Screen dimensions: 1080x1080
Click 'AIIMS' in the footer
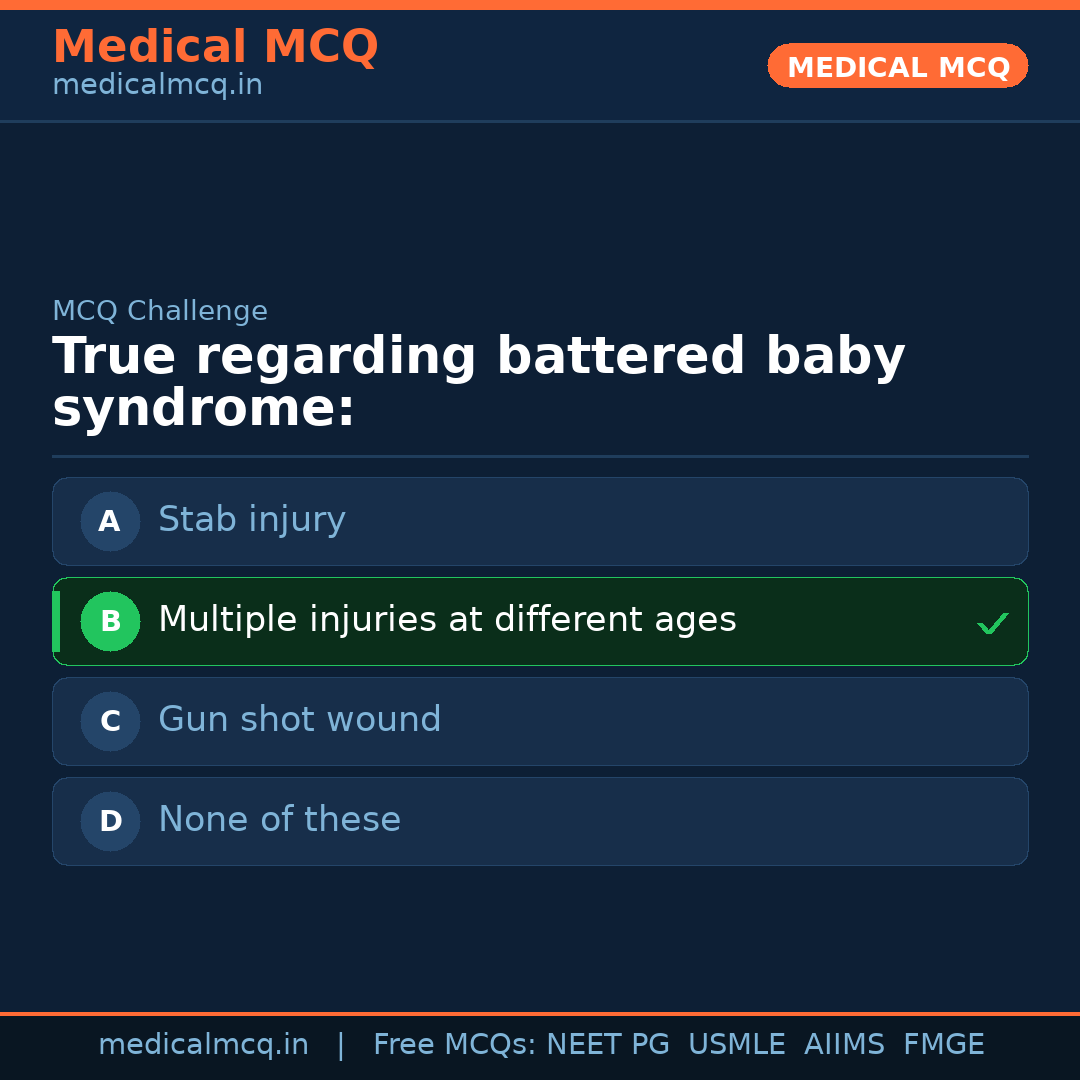coord(844,1045)
